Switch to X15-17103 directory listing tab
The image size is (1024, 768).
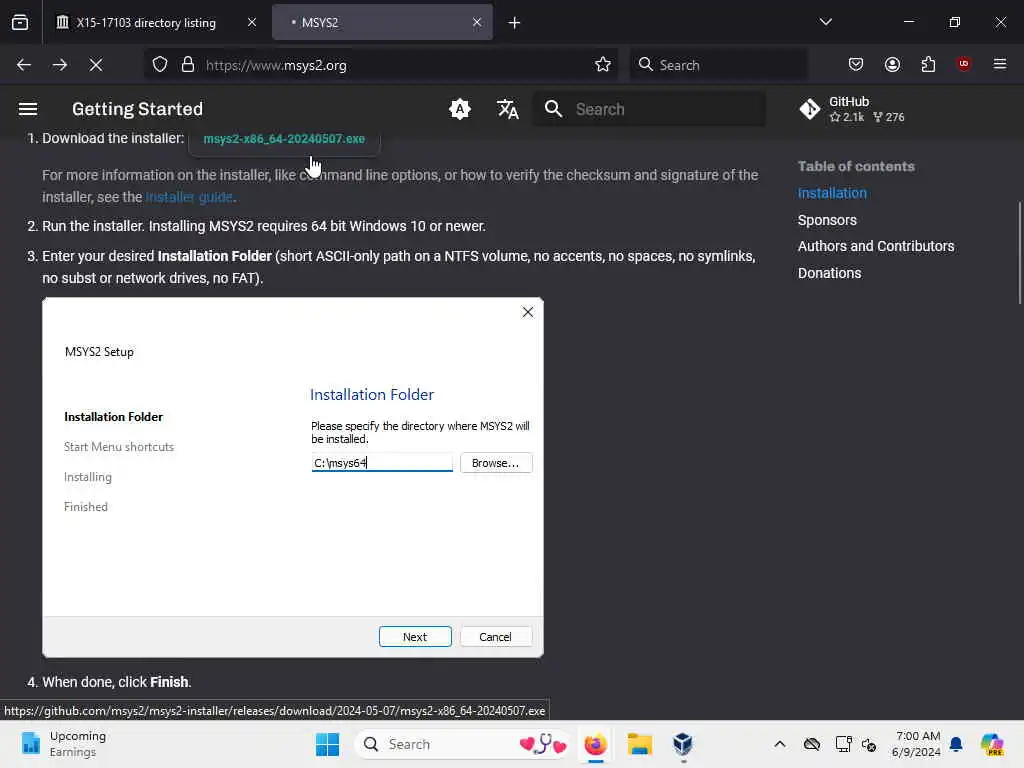coord(146,23)
